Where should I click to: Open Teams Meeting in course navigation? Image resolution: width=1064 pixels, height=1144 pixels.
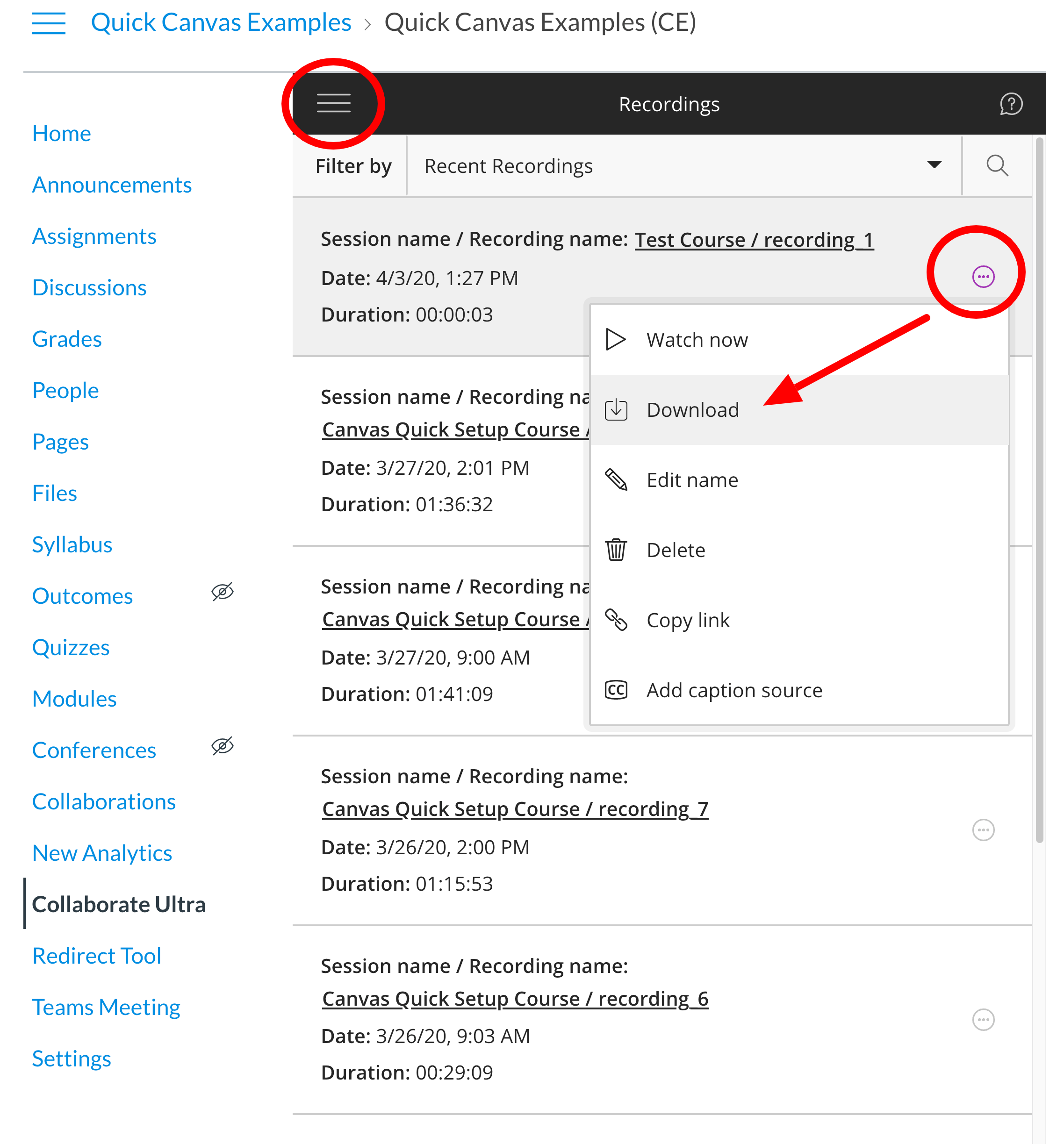click(x=106, y=1007)
